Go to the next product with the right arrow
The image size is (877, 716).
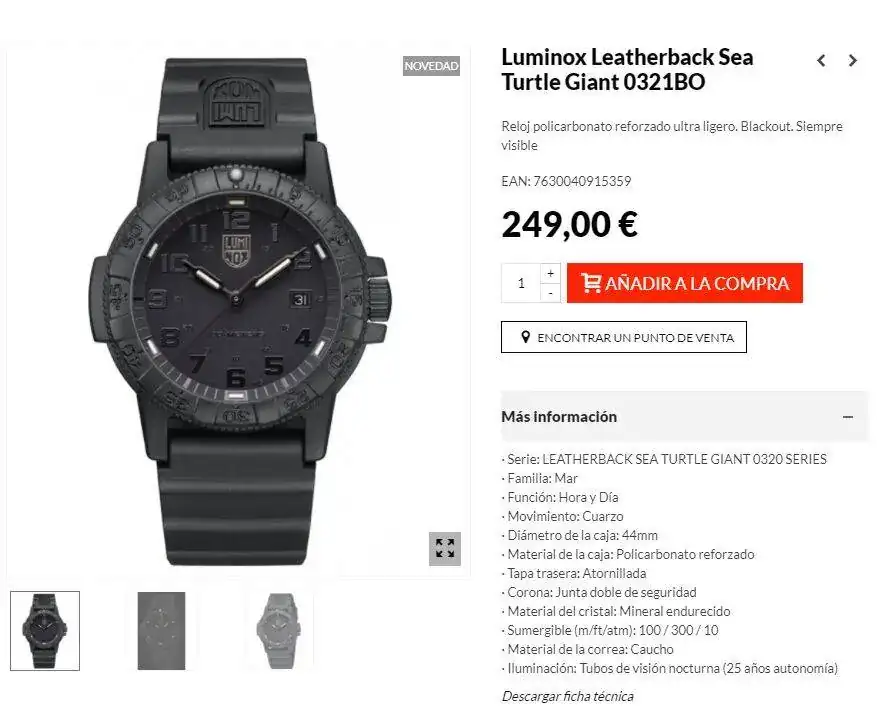tap(853, 60)
